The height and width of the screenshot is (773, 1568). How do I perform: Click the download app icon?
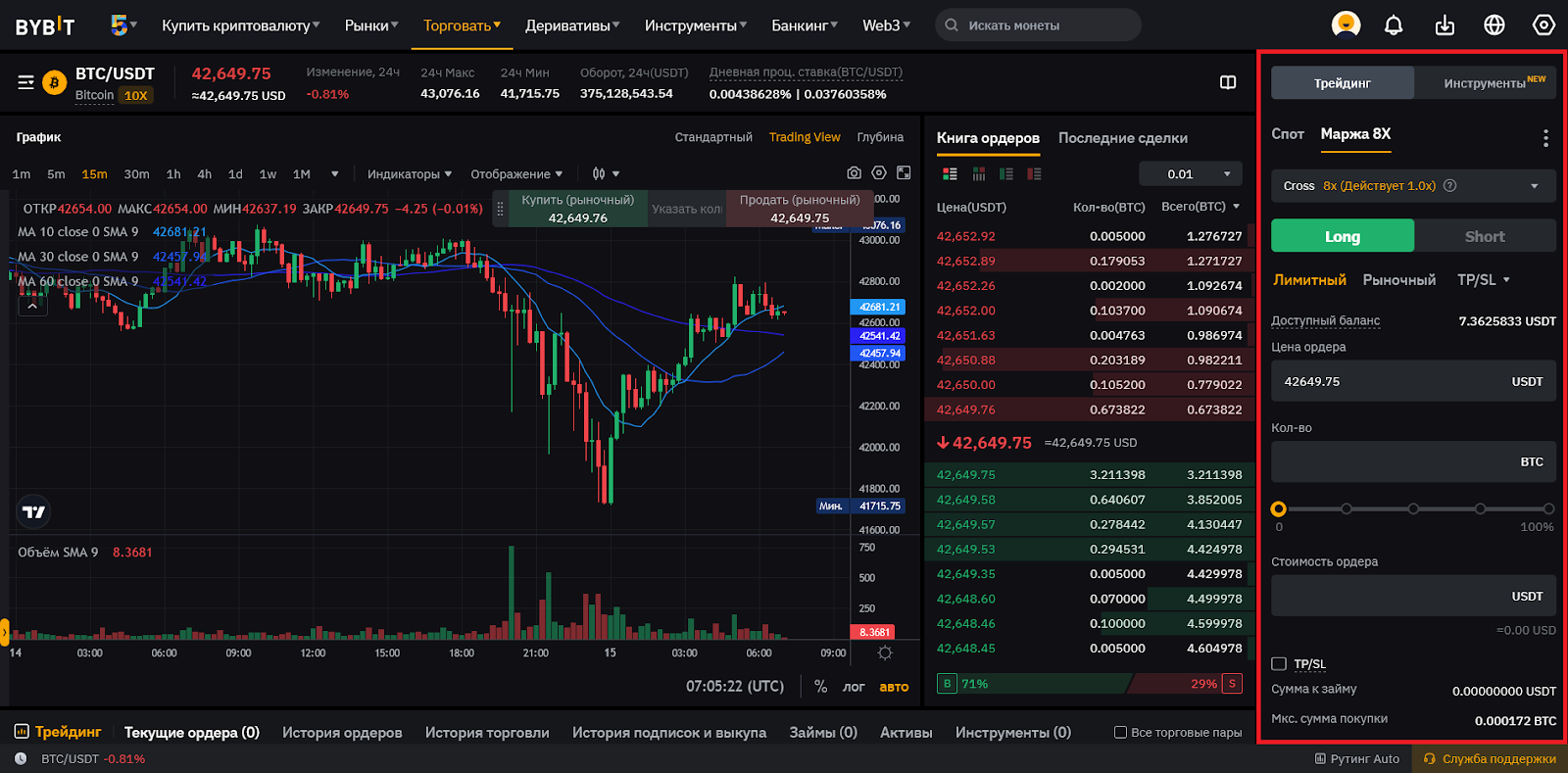pyautogui.click(x=1445, y=25)
